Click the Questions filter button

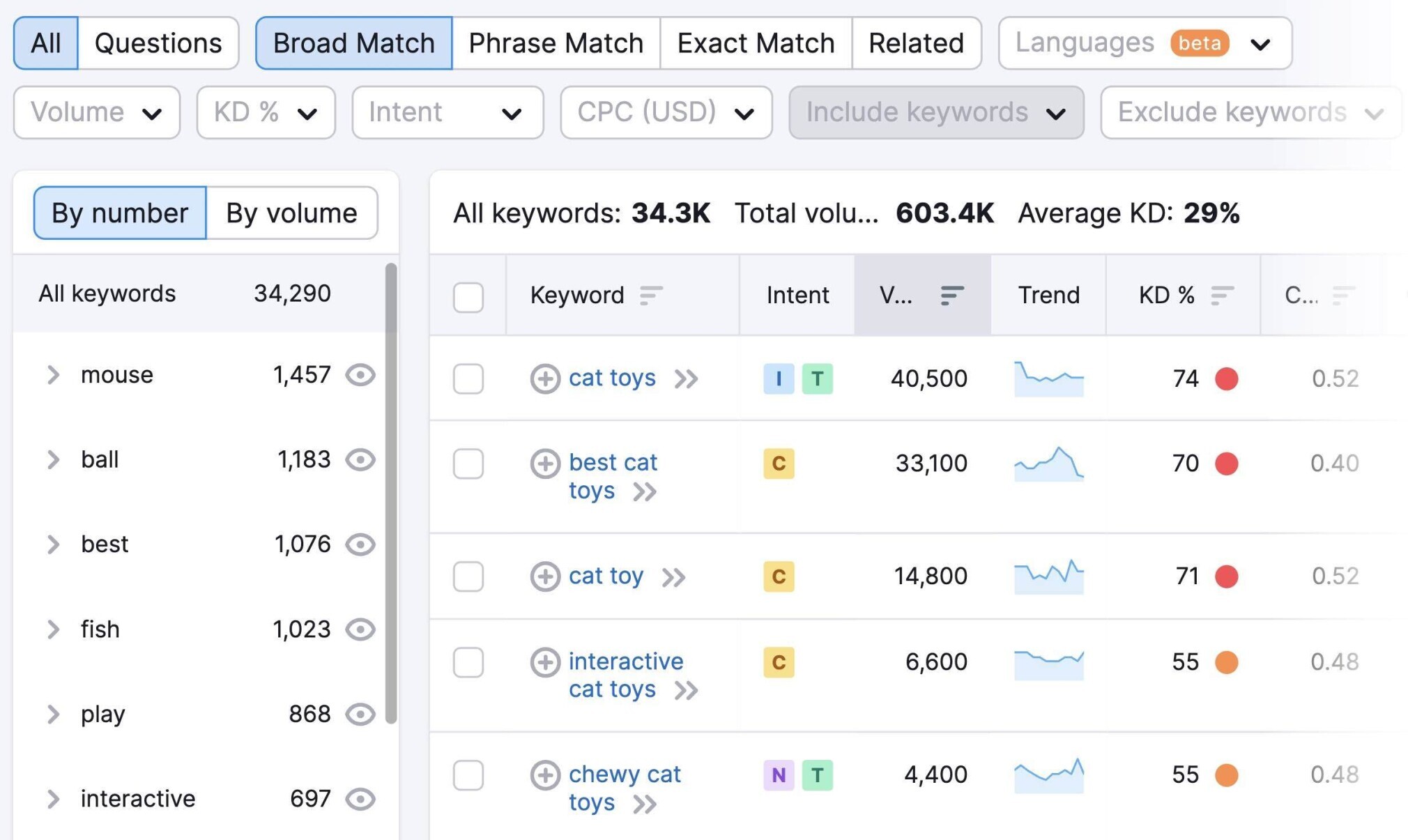tap(158, 43)
